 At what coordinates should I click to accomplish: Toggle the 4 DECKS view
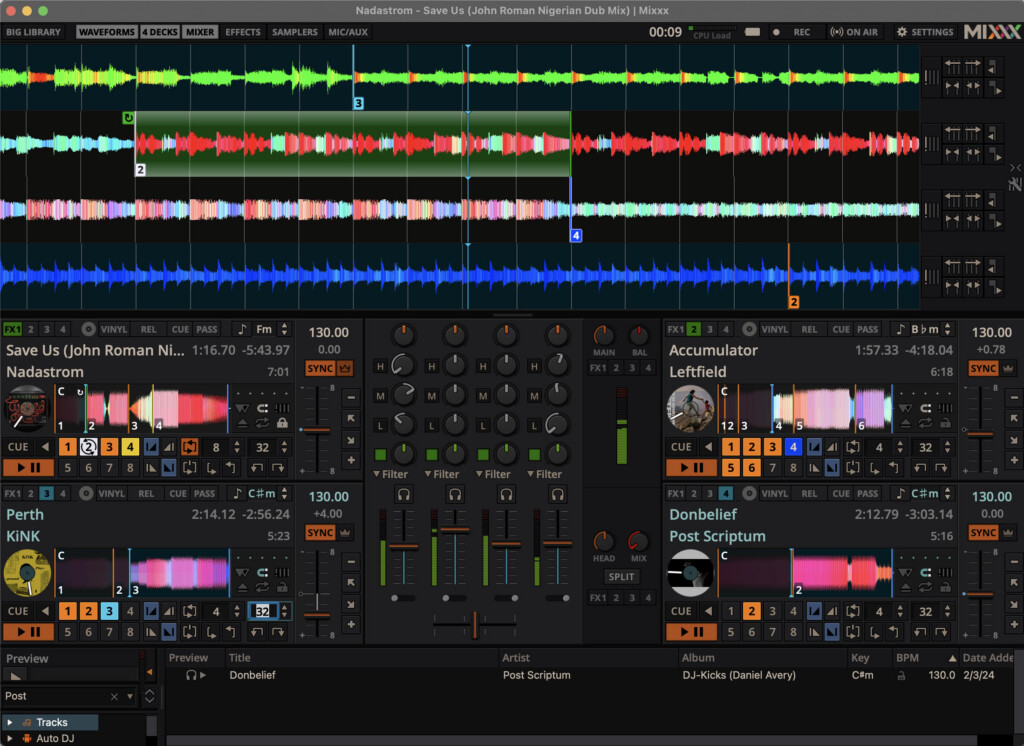coord(160,32)
